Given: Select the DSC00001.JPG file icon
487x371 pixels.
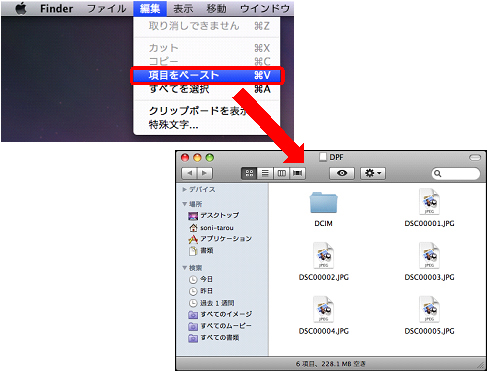Looking at the screenshot, I should (x=429, y=202).
